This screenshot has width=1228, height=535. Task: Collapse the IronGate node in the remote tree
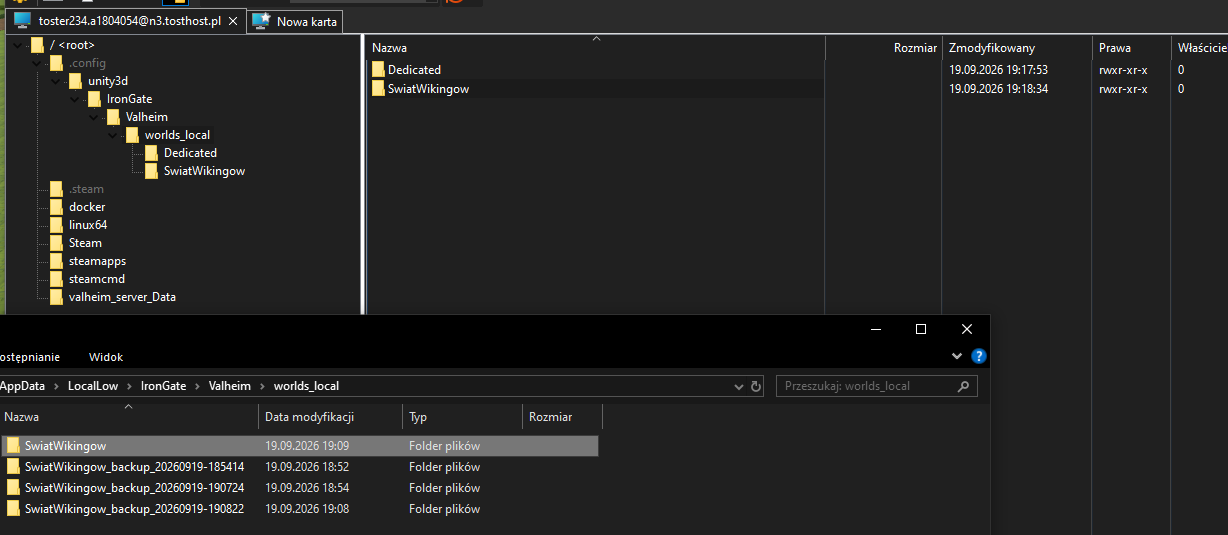tap(74, 99)
